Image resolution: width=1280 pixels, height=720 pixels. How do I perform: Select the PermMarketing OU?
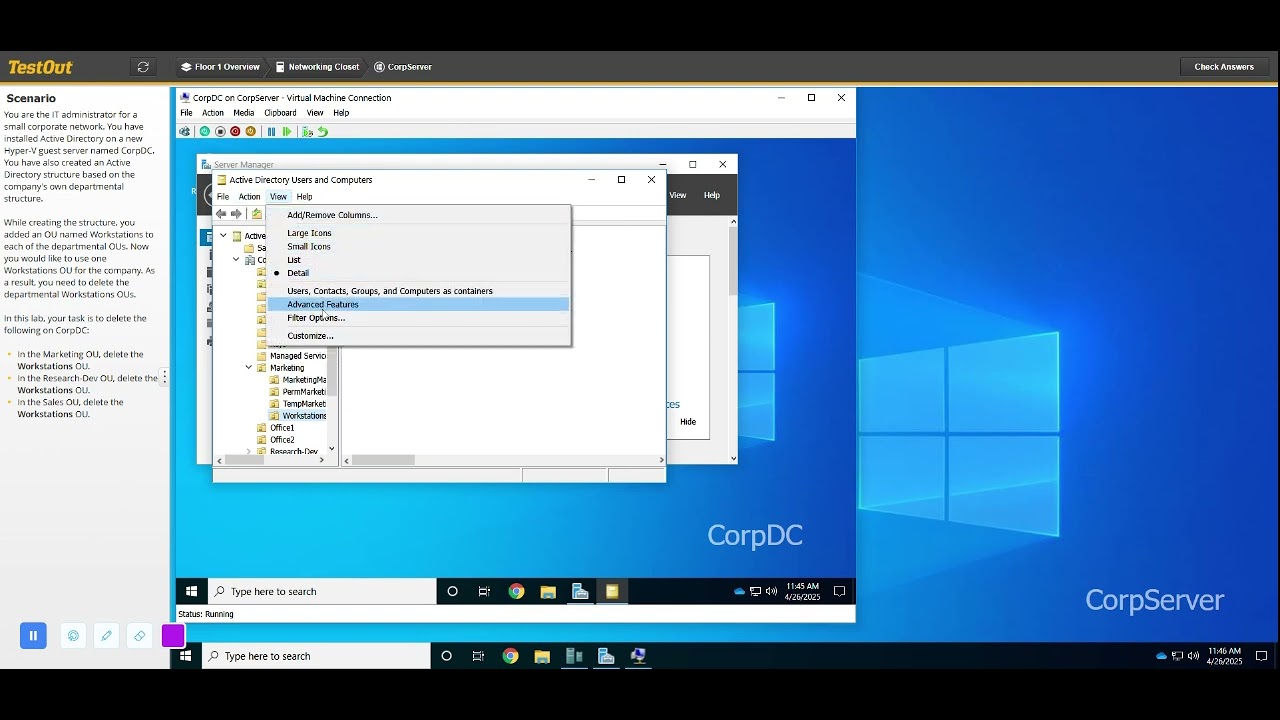tap(304, 392)
